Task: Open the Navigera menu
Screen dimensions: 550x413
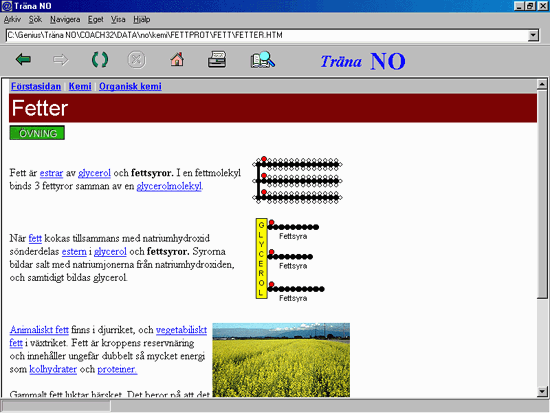Action: click(65, 20)
